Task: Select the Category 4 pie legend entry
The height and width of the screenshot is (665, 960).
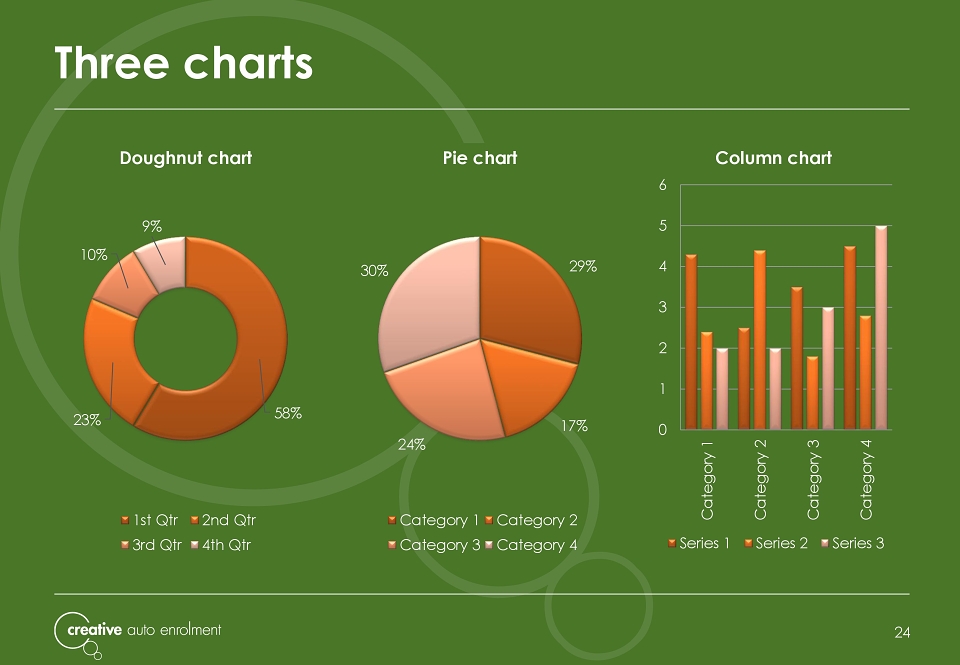Action: [x=531, y=545]
